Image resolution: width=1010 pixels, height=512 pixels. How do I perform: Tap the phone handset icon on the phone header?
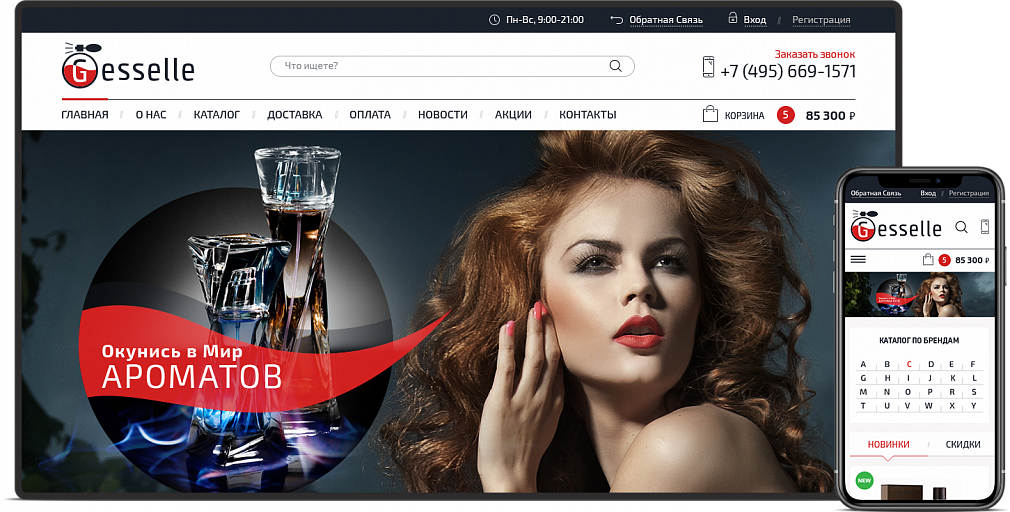click(x=984, y=227)
